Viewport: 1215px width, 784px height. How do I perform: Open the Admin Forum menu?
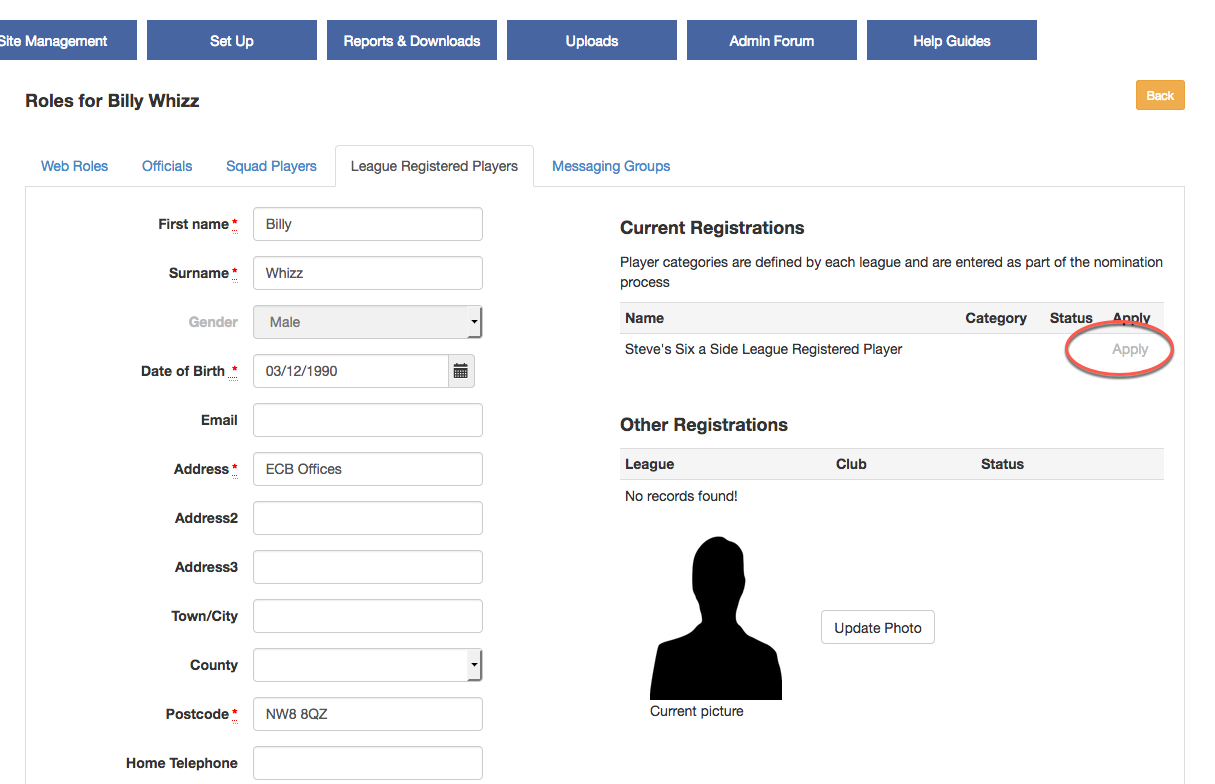point(772,41)
